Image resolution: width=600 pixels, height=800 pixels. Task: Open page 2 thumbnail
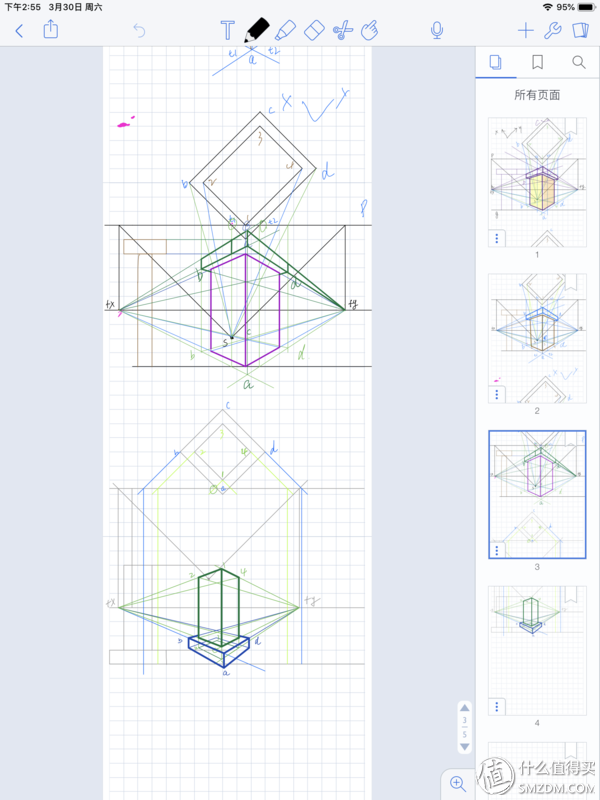coord(537,338)
